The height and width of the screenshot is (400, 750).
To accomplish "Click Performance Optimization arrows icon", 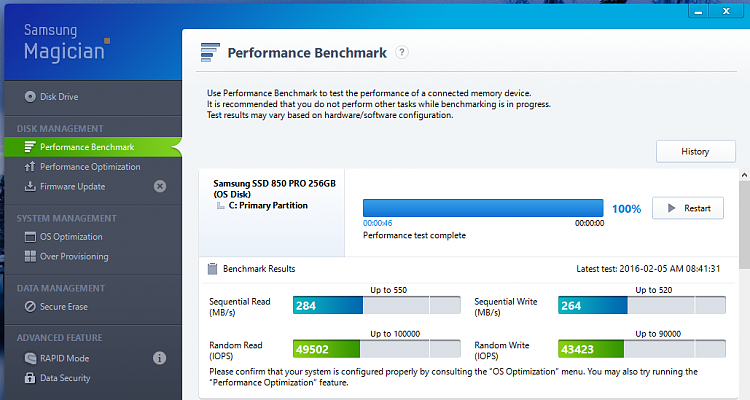I will click(30, 167).
